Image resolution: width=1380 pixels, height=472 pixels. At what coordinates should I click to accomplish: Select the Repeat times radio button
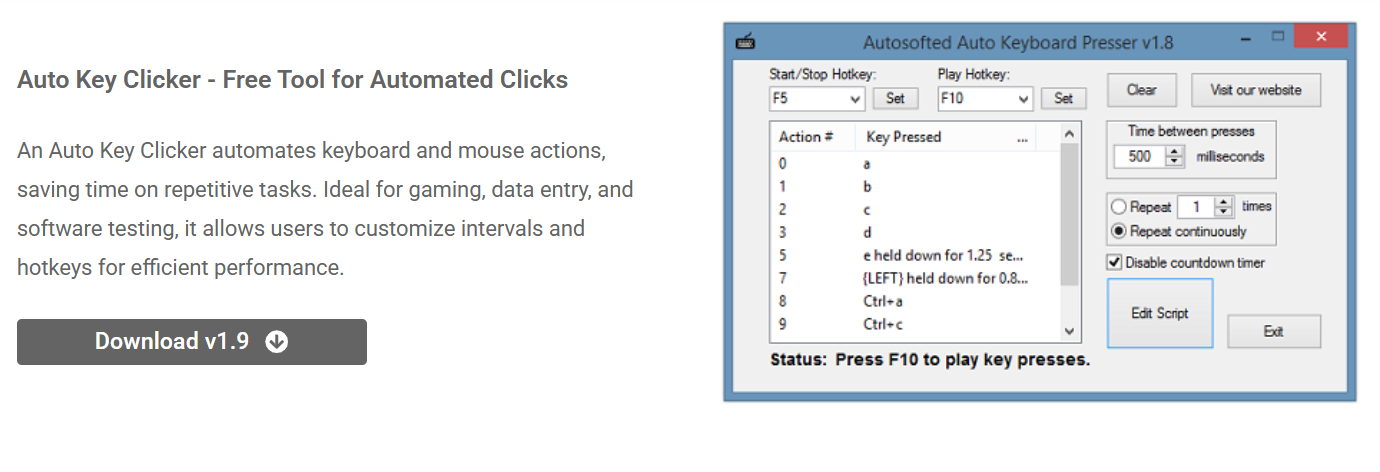pos(1119,207)
